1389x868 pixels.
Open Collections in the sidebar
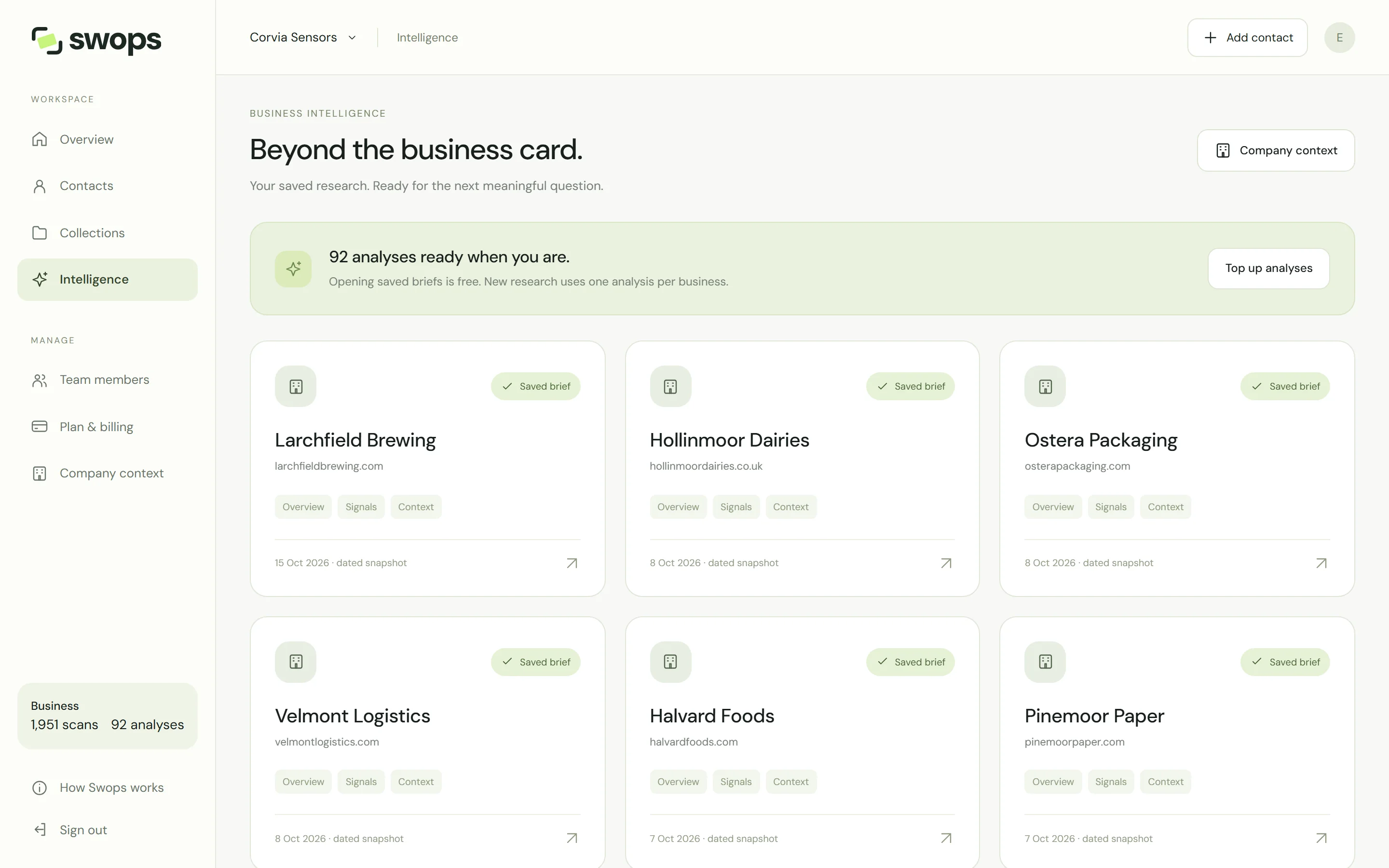(x=108, y=232)
